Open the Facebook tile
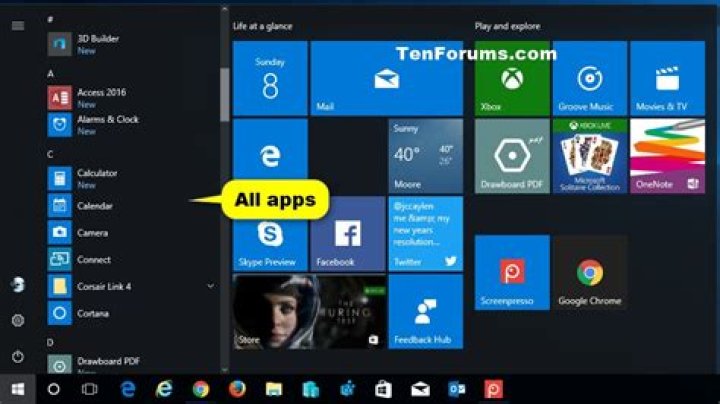 tap(347, 234)
